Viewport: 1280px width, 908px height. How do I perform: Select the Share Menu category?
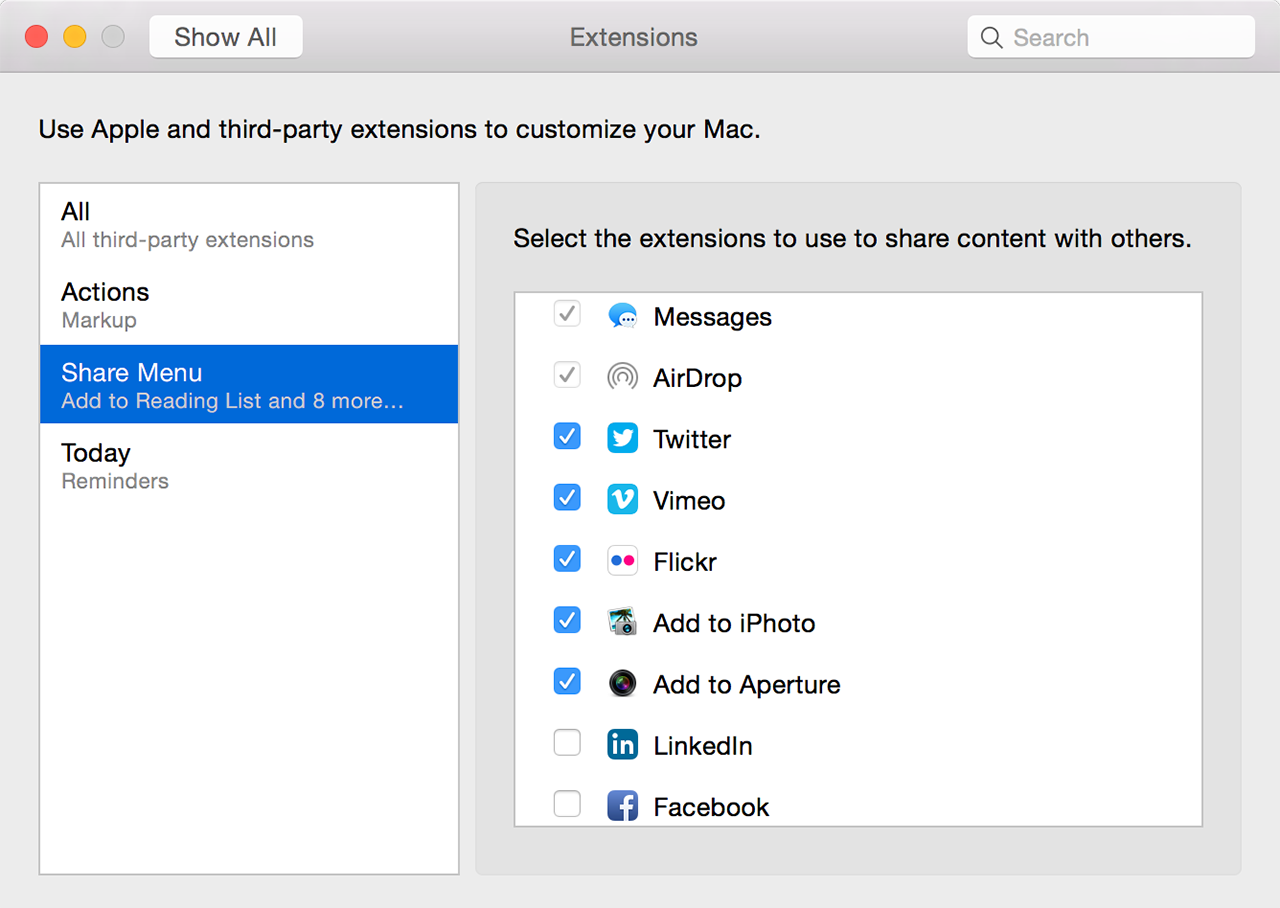(x=249, y=385)
